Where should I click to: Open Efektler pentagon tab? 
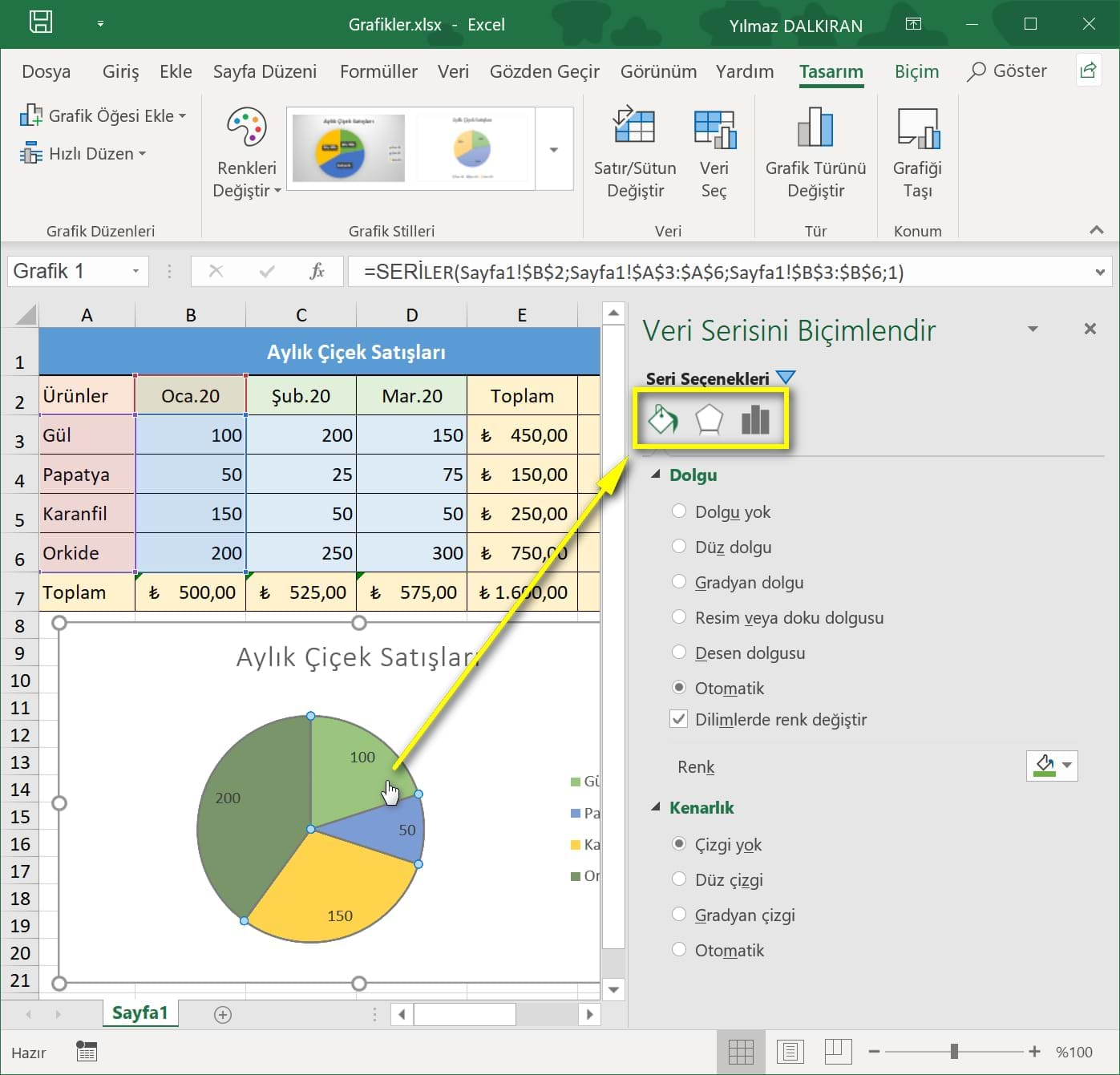click(x=709, y=418)
